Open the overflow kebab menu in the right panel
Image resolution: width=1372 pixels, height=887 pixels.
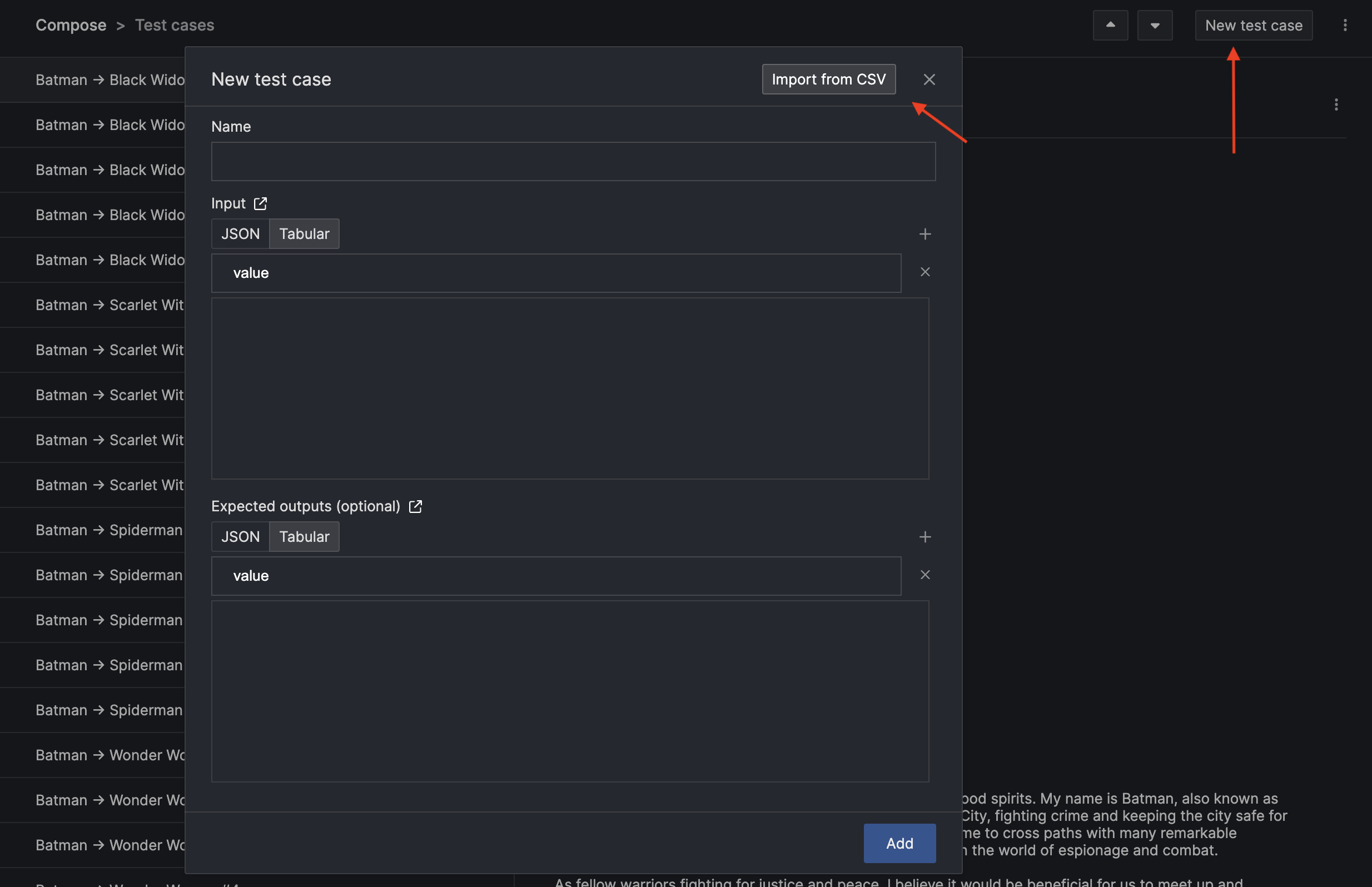pos(1336,104)
